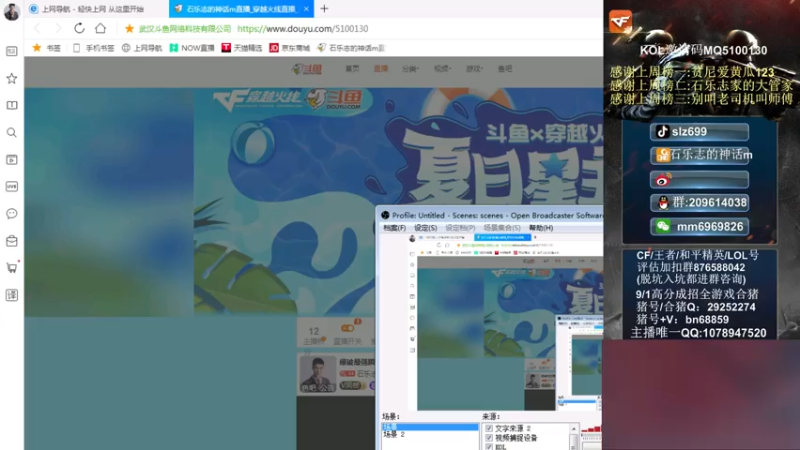The height and width of the screenshot is (450, 800).
Task: Select the highlighted 场景 scene in OBS
Action: point(430,427)
